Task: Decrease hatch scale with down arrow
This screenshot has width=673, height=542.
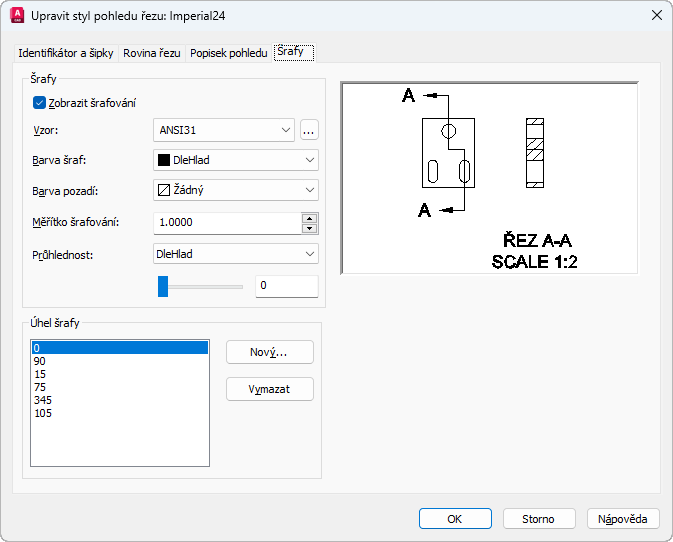Action: click(x=309, y=227)
